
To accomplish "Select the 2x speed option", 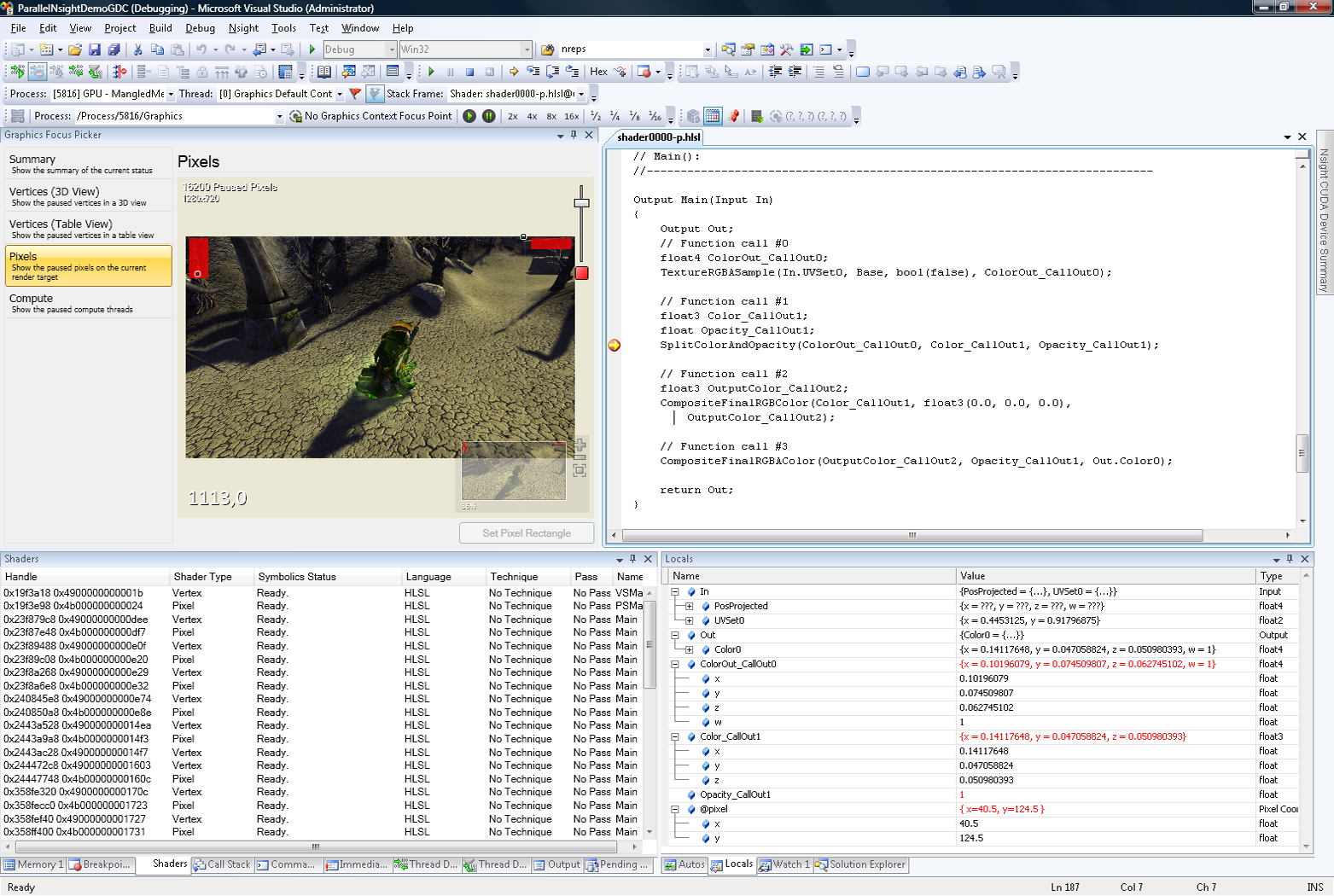I will (513, 116).
